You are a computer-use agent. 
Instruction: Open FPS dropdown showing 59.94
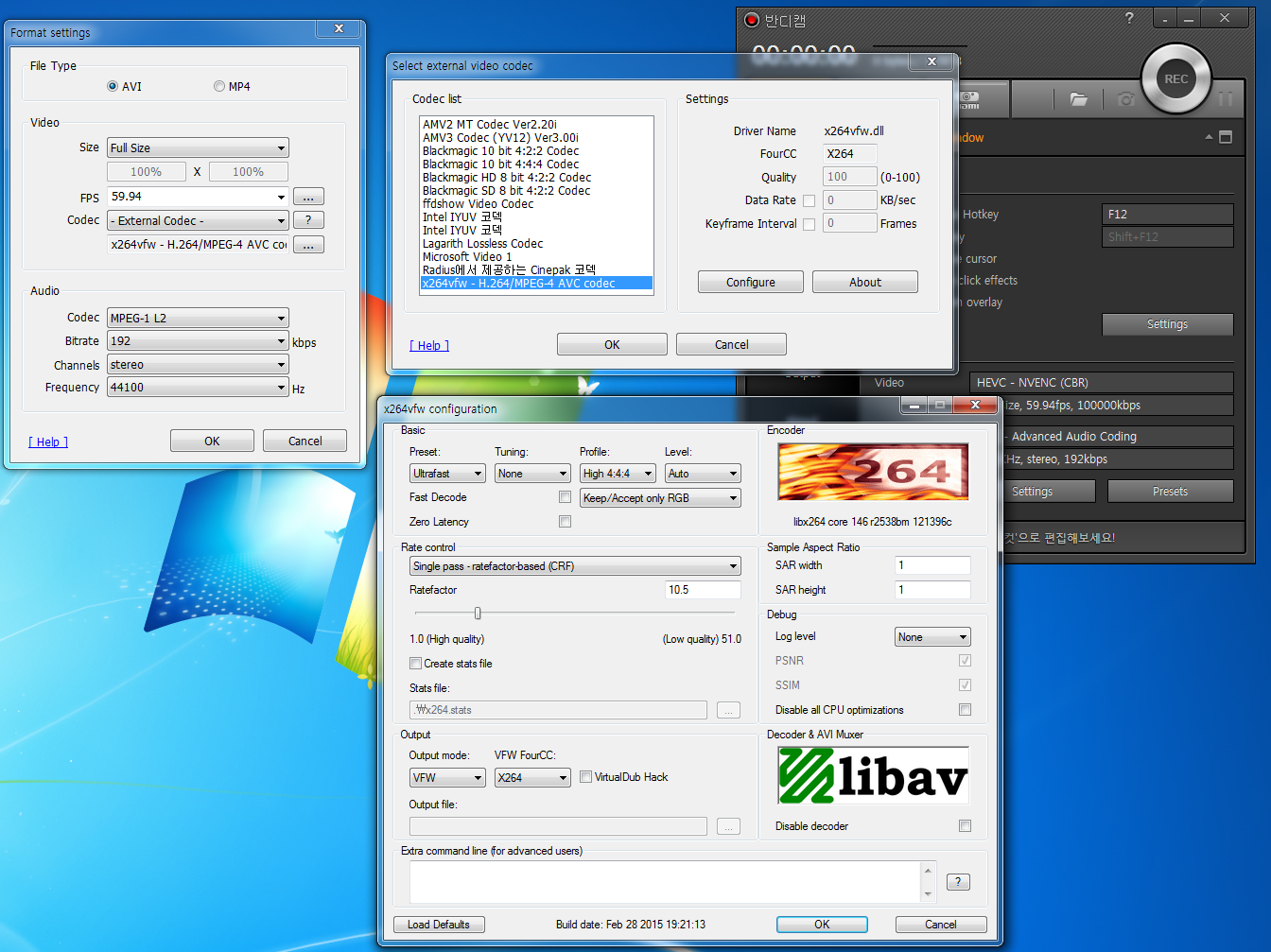point(198,197)
